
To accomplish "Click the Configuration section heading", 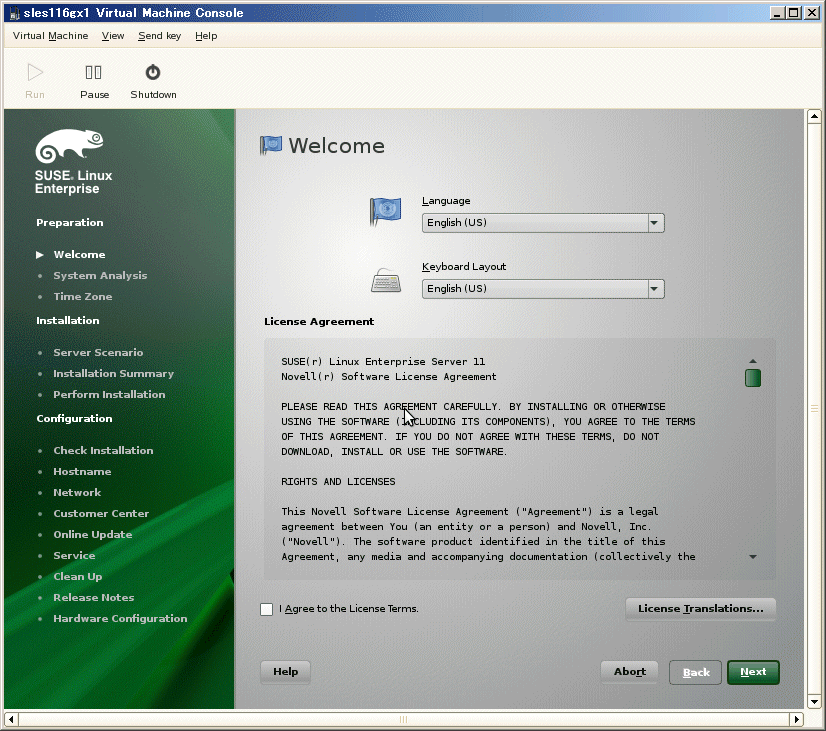I will tap(74, 419).
